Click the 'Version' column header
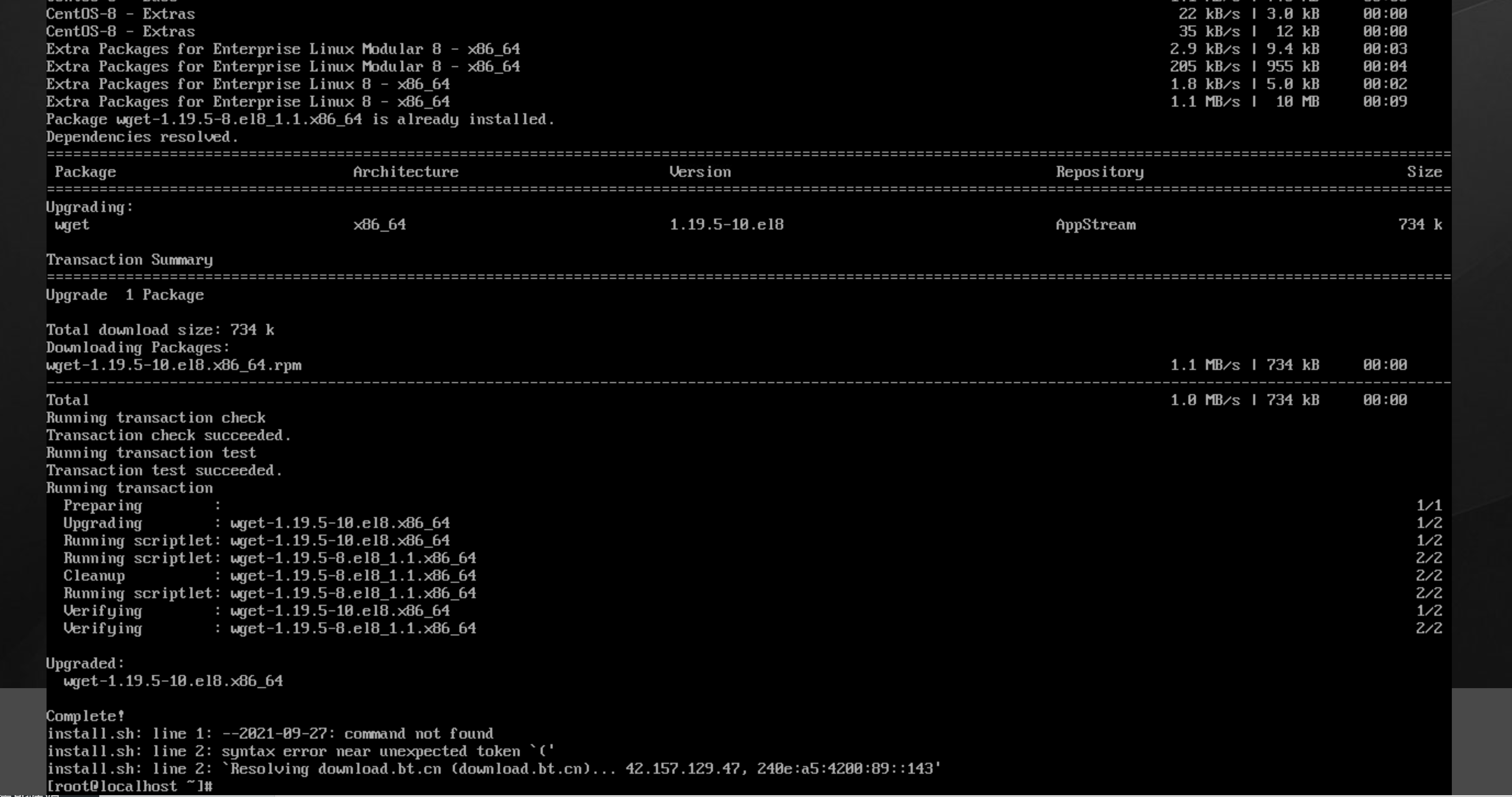The width and height of the screenshot is (1512, 797). 700,172
